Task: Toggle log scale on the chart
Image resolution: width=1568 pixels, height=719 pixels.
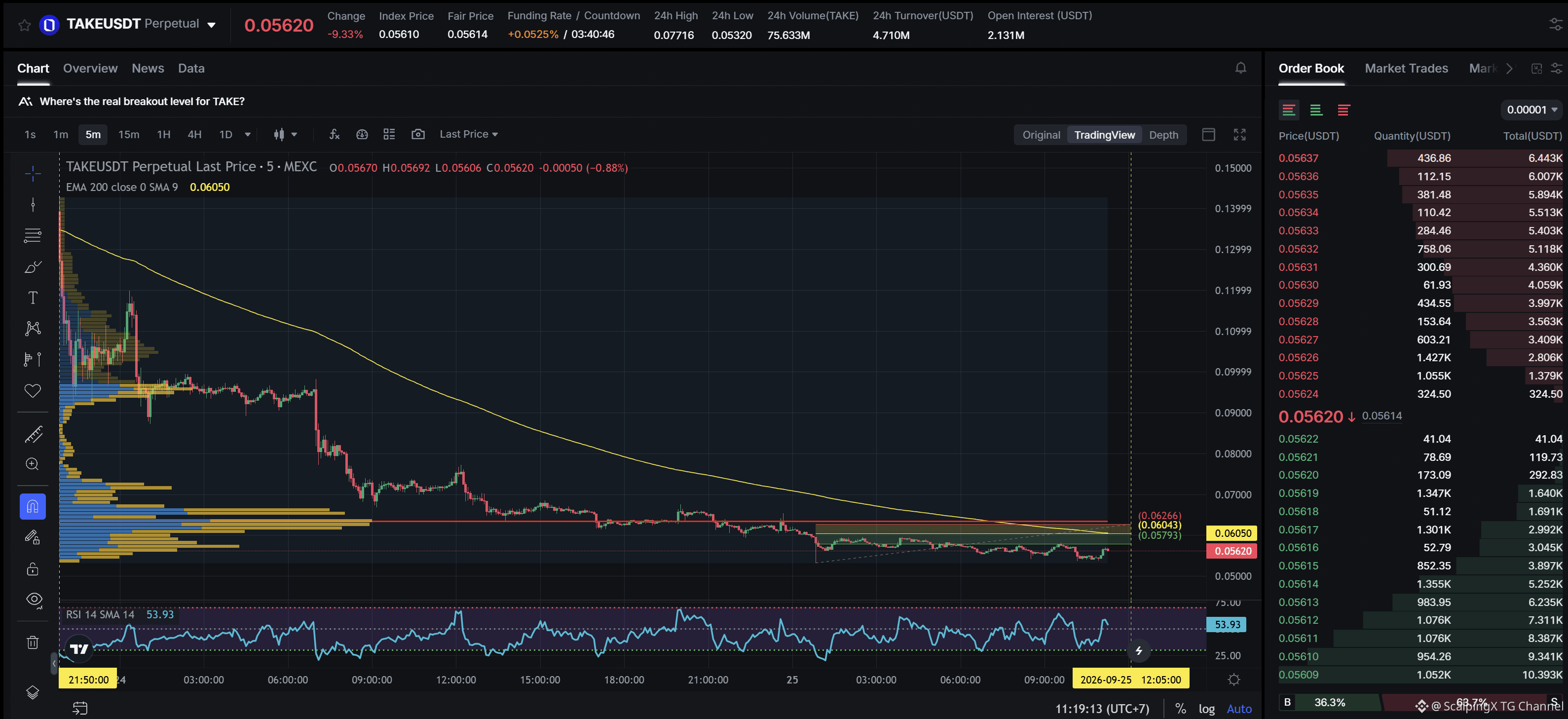Action: pyautogui.click(x=1206, y=709)
